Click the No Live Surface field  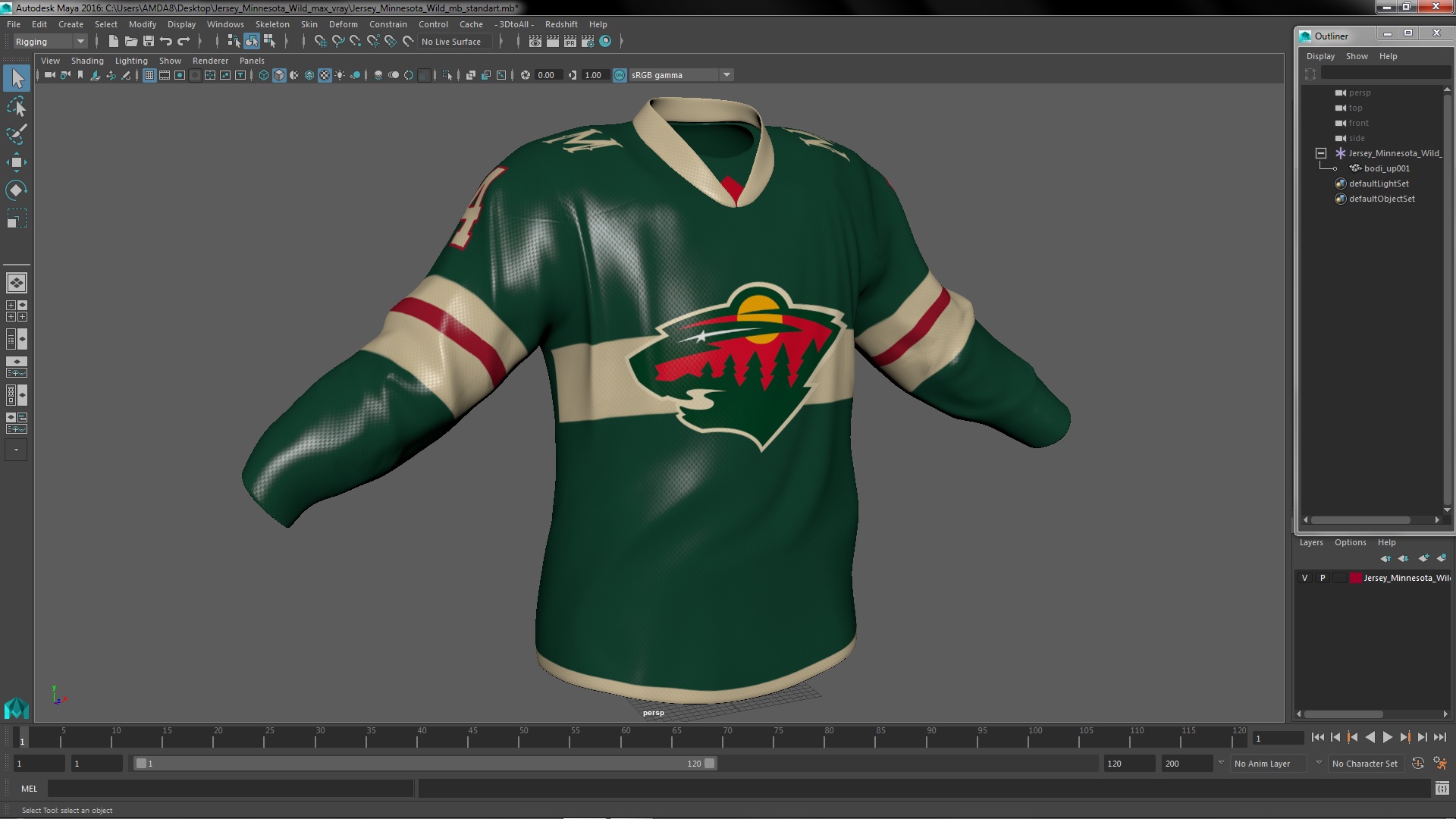pyautogui.click(x=454, y=42)
